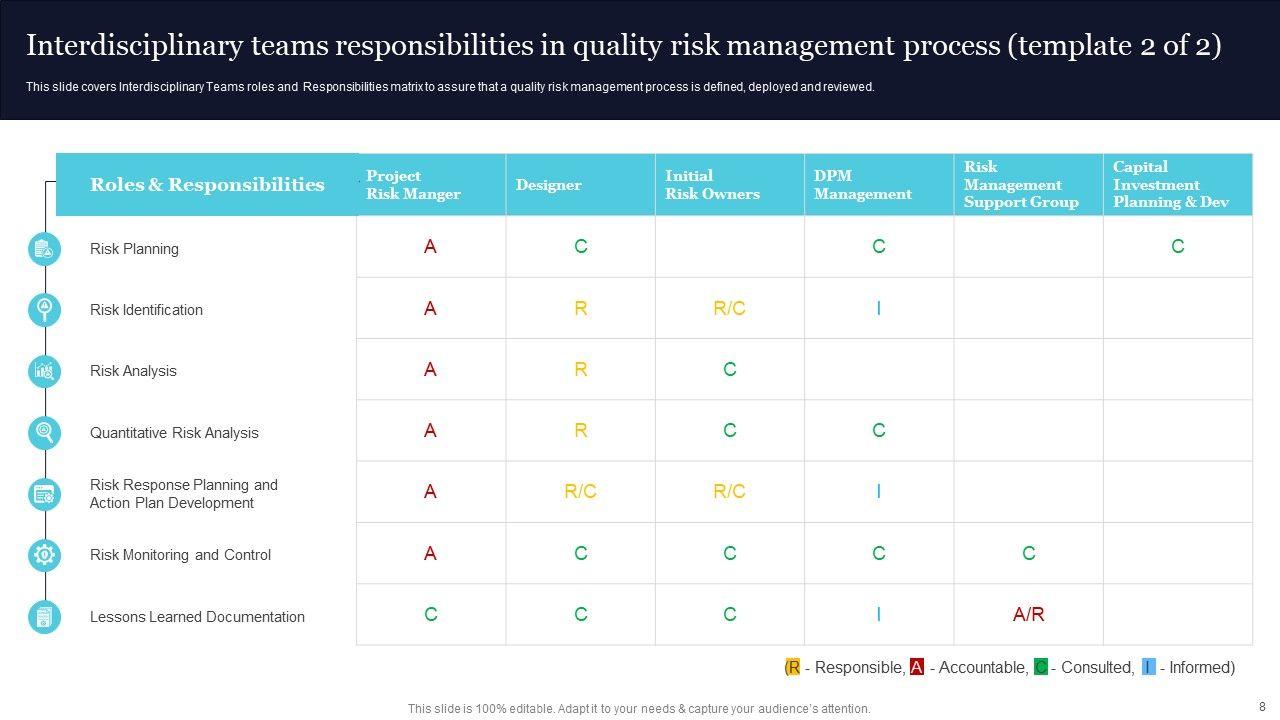1280x720 pixels.
Task: Click the slide number 8
Action: [1262, 705]
